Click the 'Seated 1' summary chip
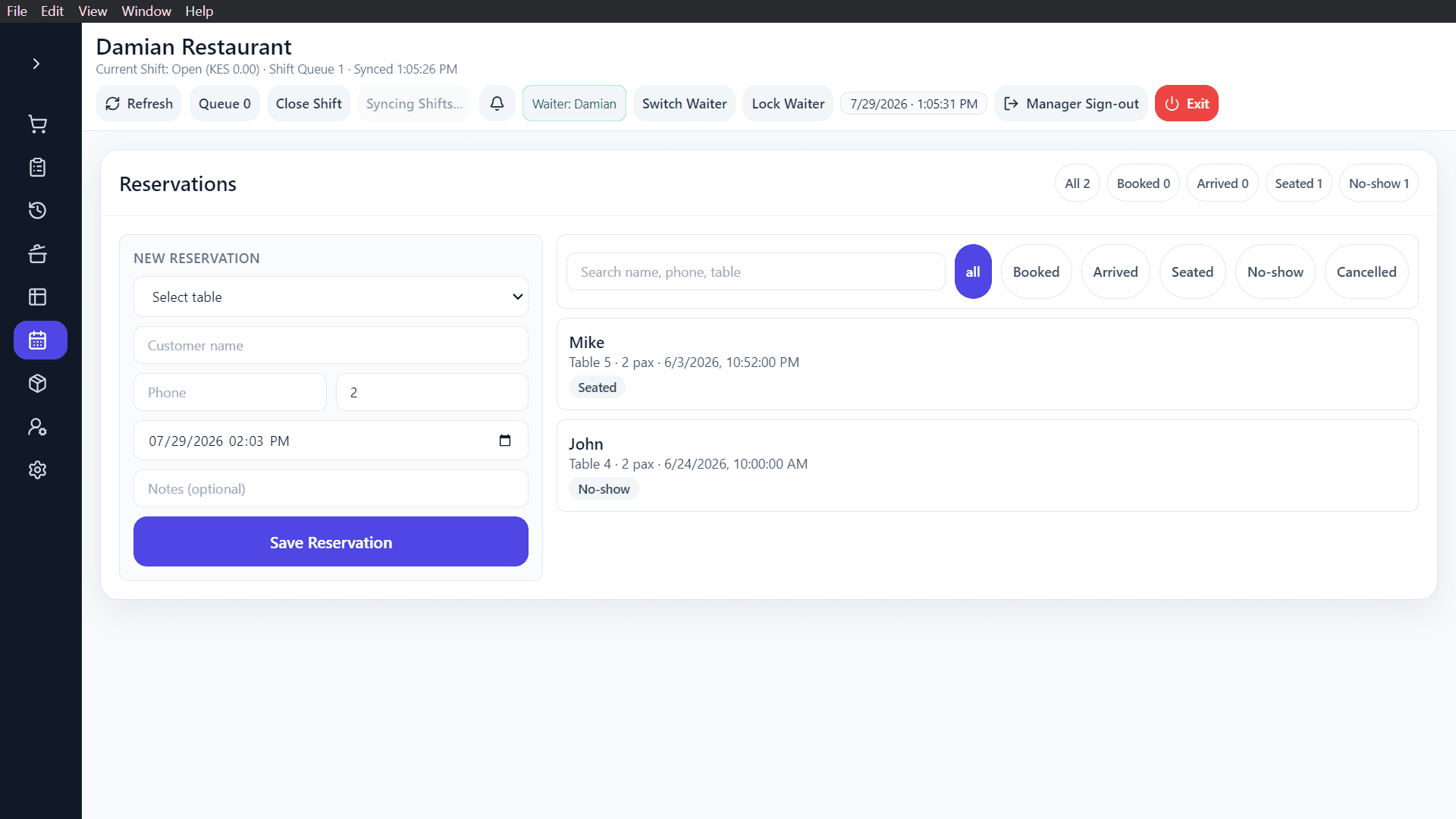Image resolution: width=1456 pixels, height=819 pixels. (1298, 183)
